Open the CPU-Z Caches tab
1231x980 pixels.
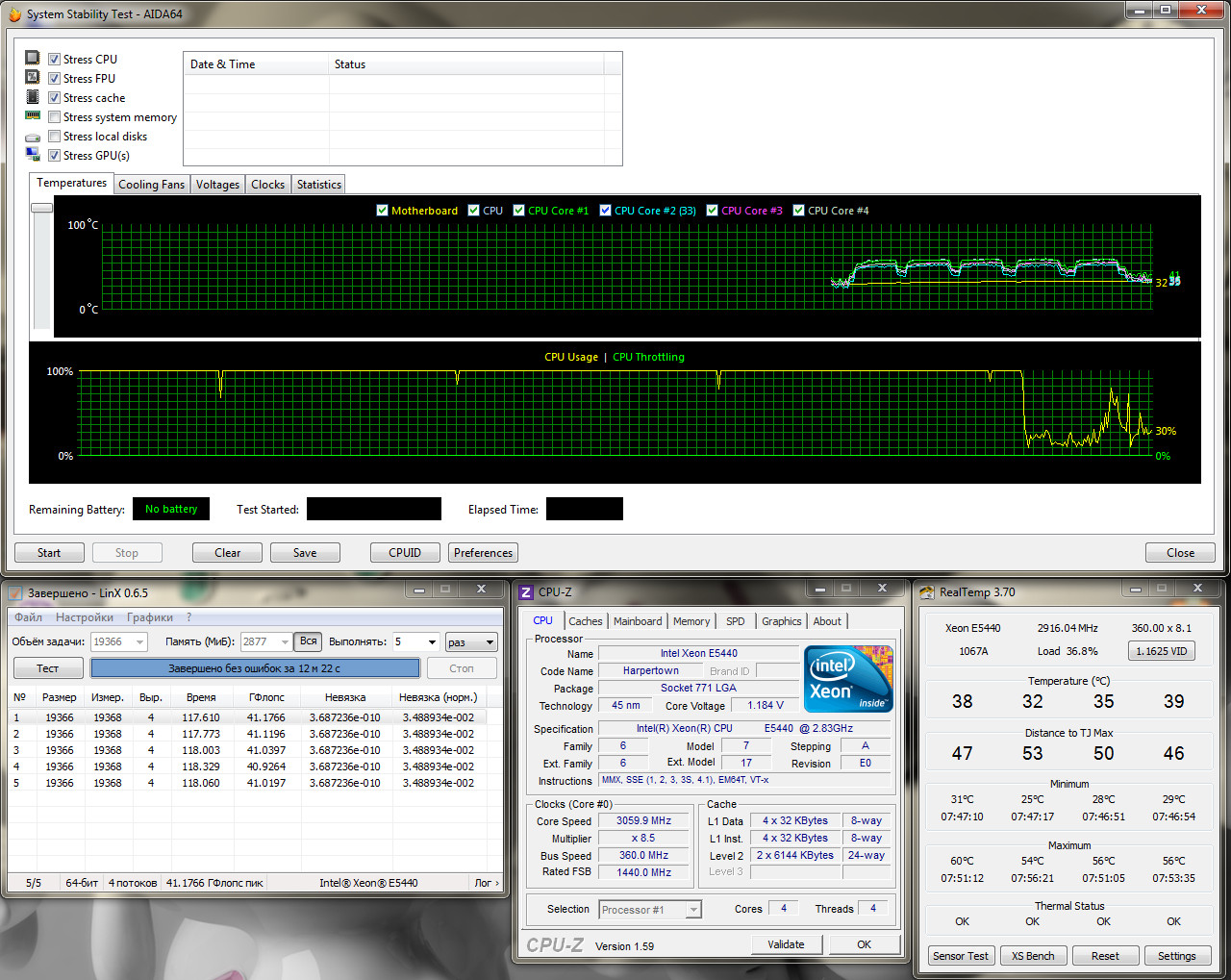(585, 621)
